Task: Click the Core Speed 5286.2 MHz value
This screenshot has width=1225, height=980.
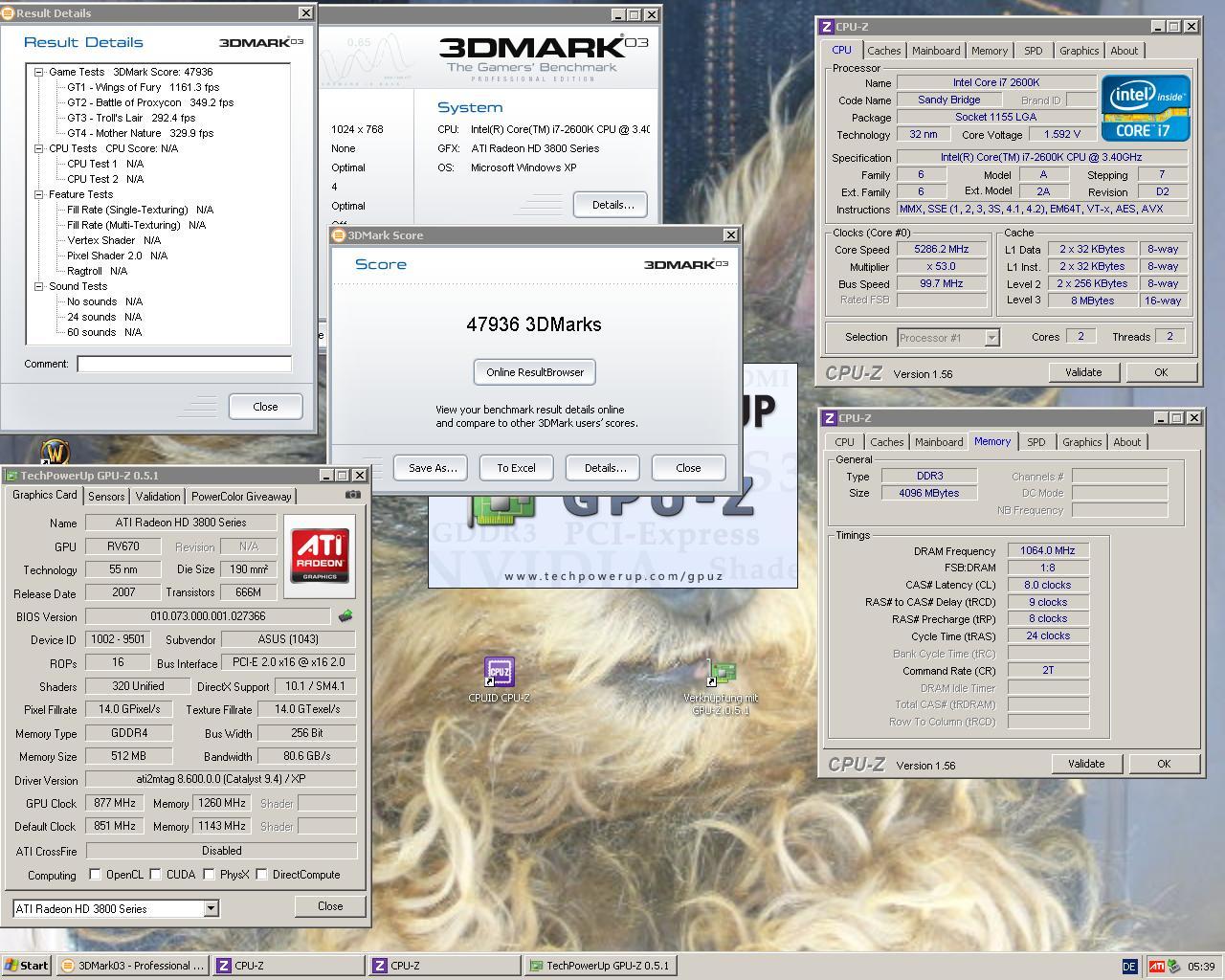Action: [941, 249]
